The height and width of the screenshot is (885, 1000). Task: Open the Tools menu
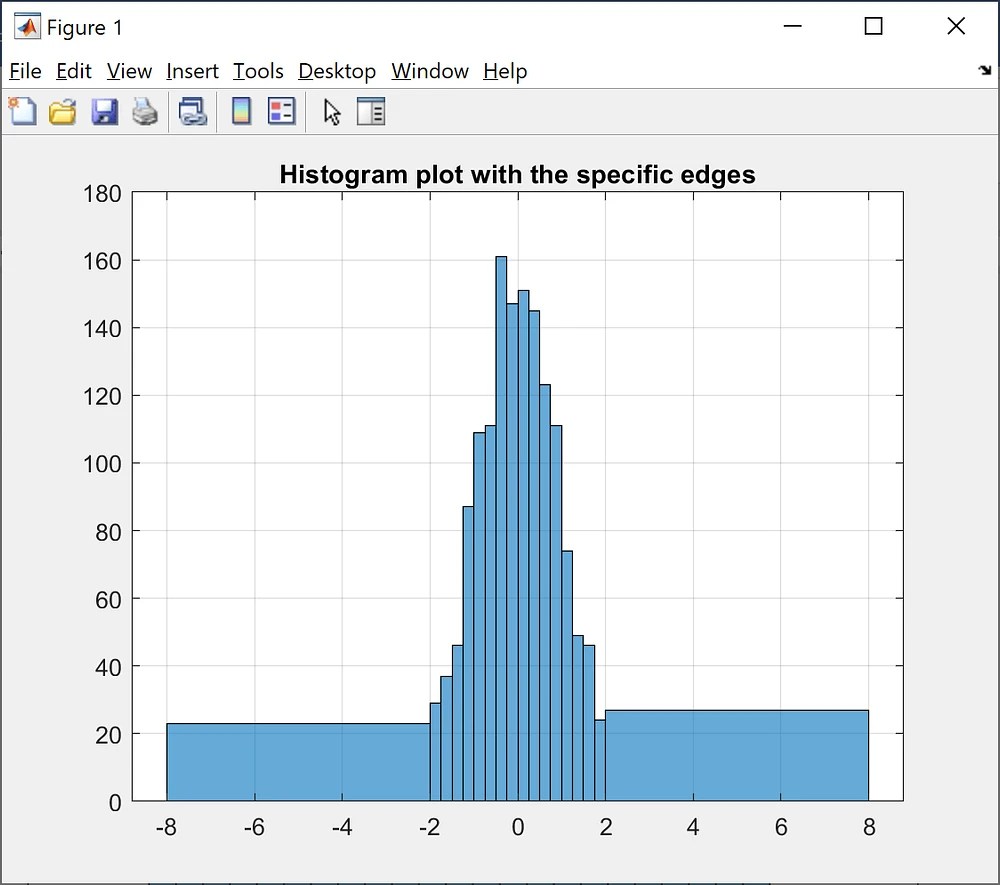258,71
